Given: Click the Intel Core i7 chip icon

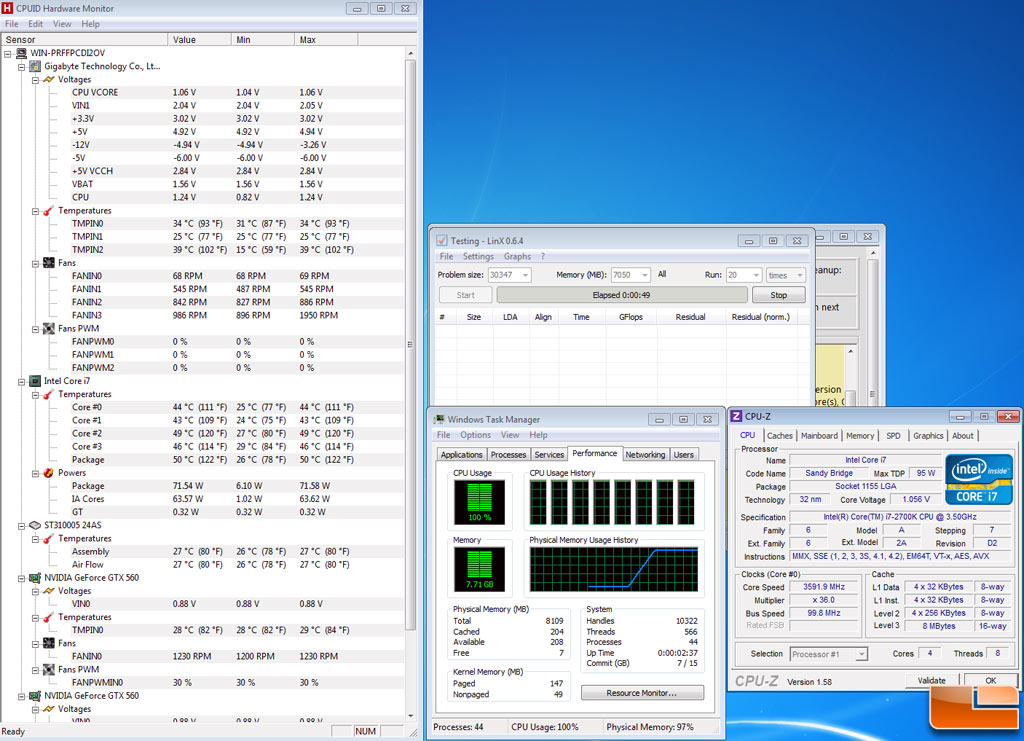Looking at the screenshot, I should [x=36, y=381].
